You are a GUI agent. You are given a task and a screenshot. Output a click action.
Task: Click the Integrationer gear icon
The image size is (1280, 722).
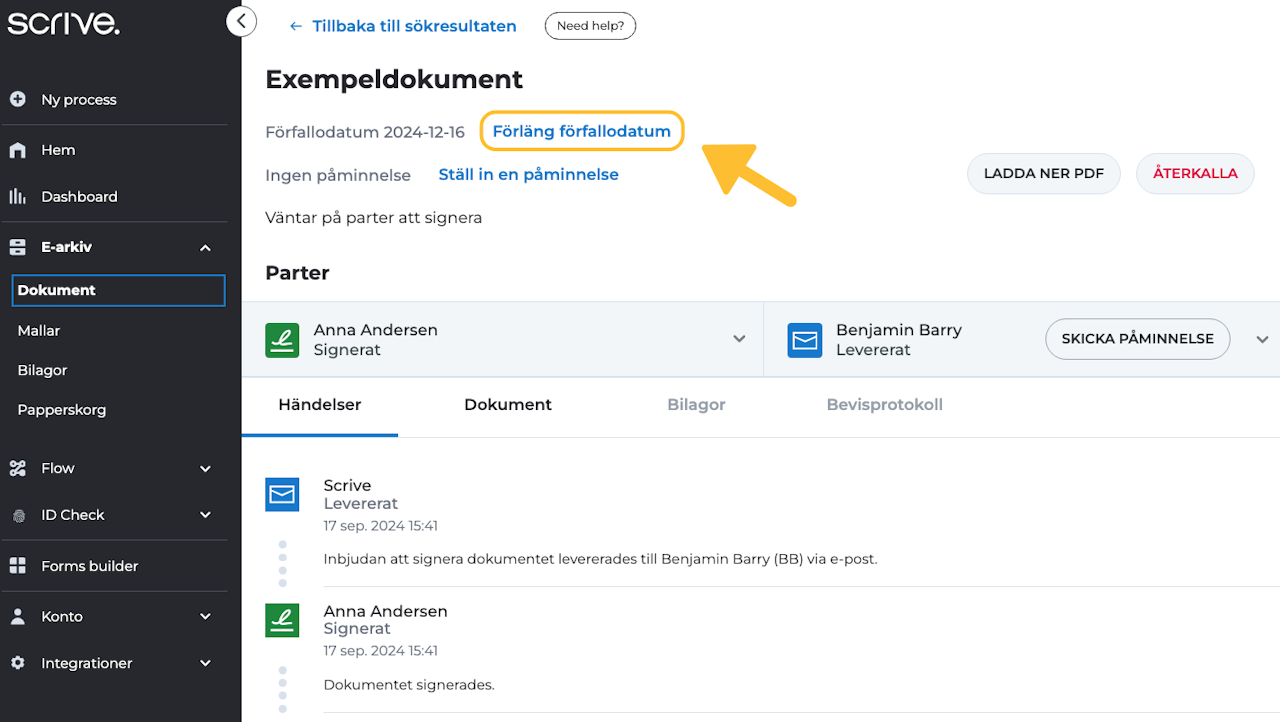coord(17,663)
